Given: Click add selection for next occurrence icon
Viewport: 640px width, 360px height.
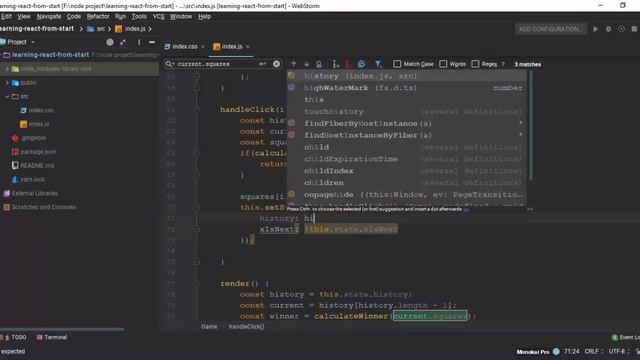Looking at the screenshot, I should tap(335, 64).
